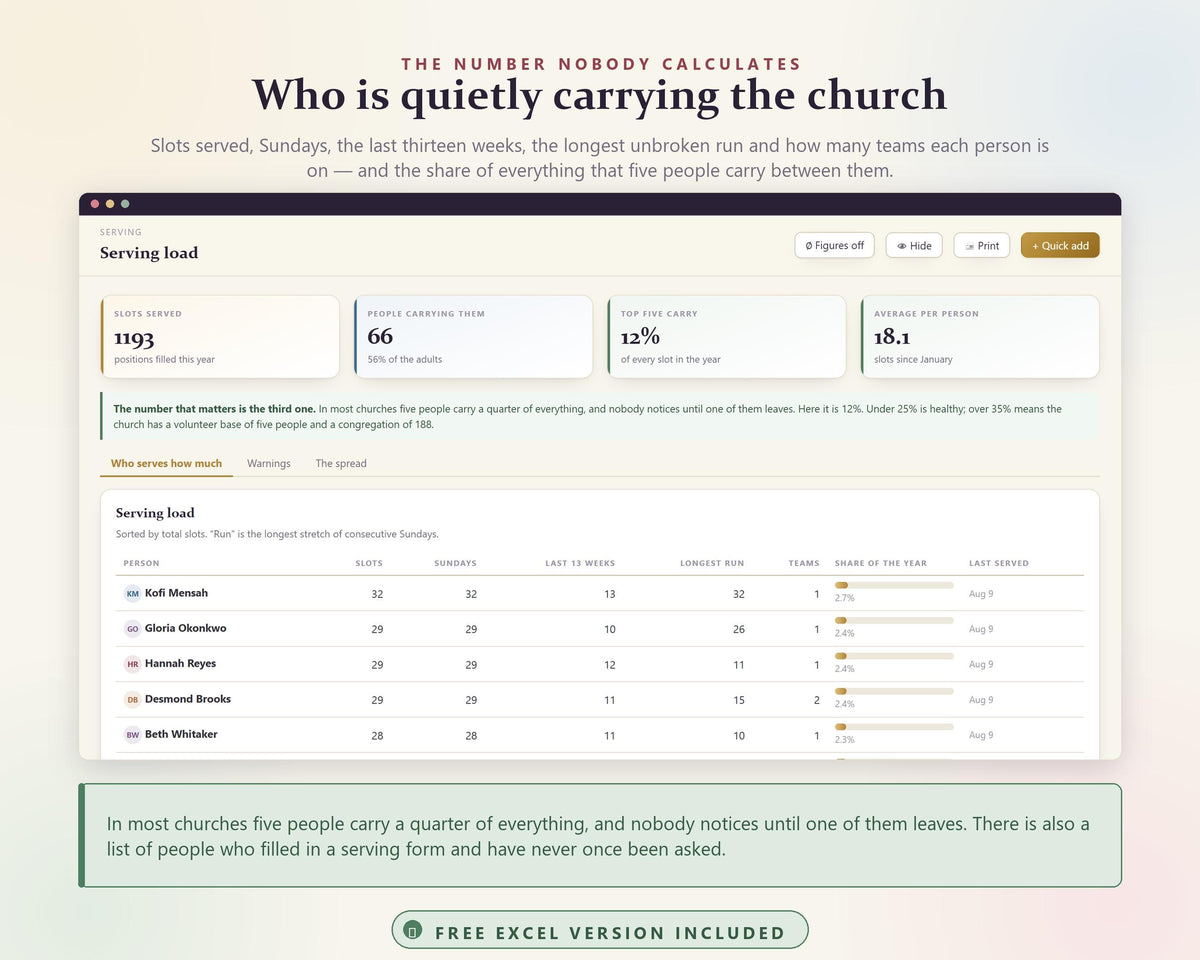Image resolution: width=1200 pixels, height=960 pixels.
Task: Select the name Desmond Brooks
Action: click(x=188, y=699)
